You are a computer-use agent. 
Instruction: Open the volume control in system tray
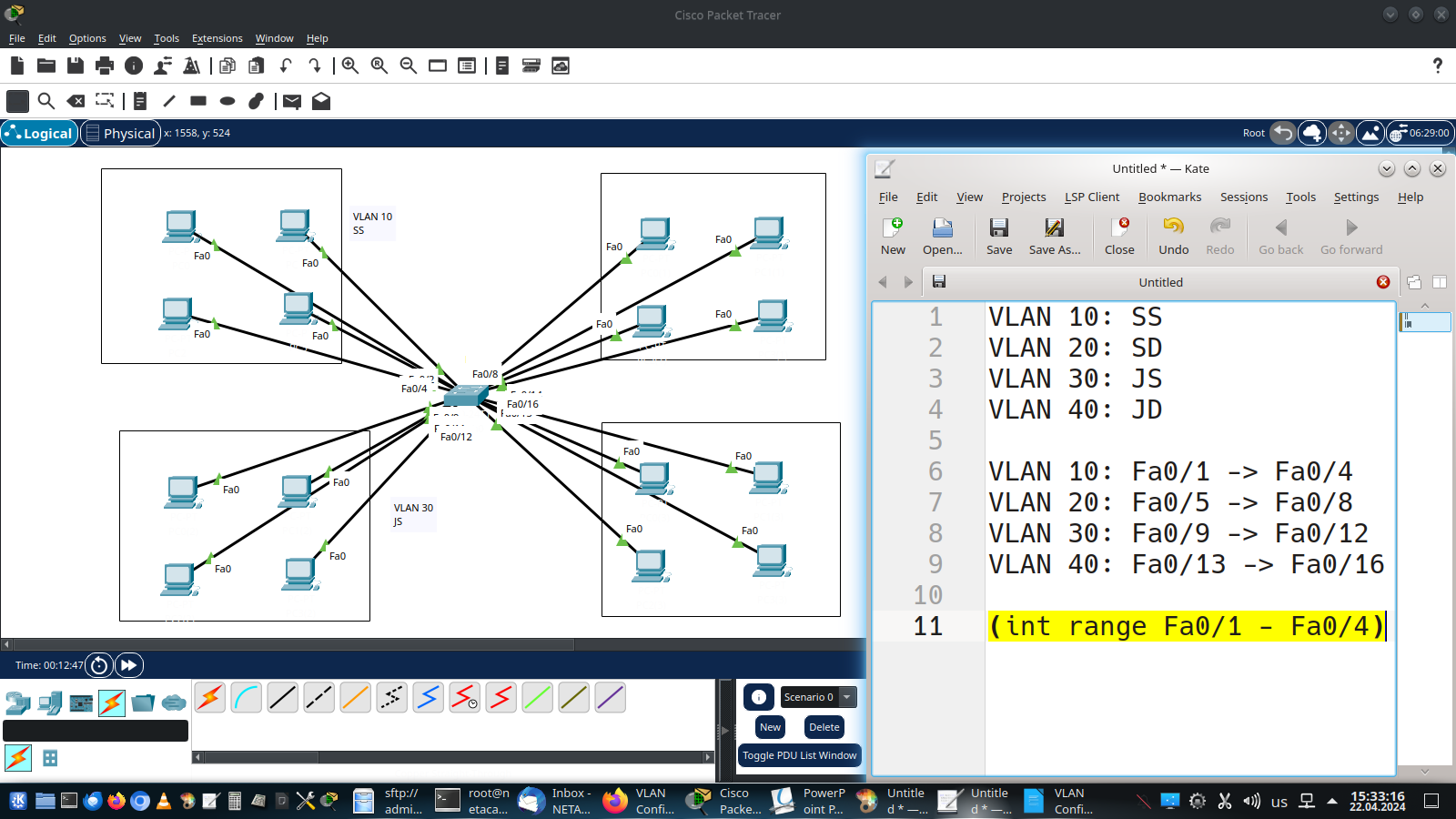pyautogui.click(x=1252, y=801)
